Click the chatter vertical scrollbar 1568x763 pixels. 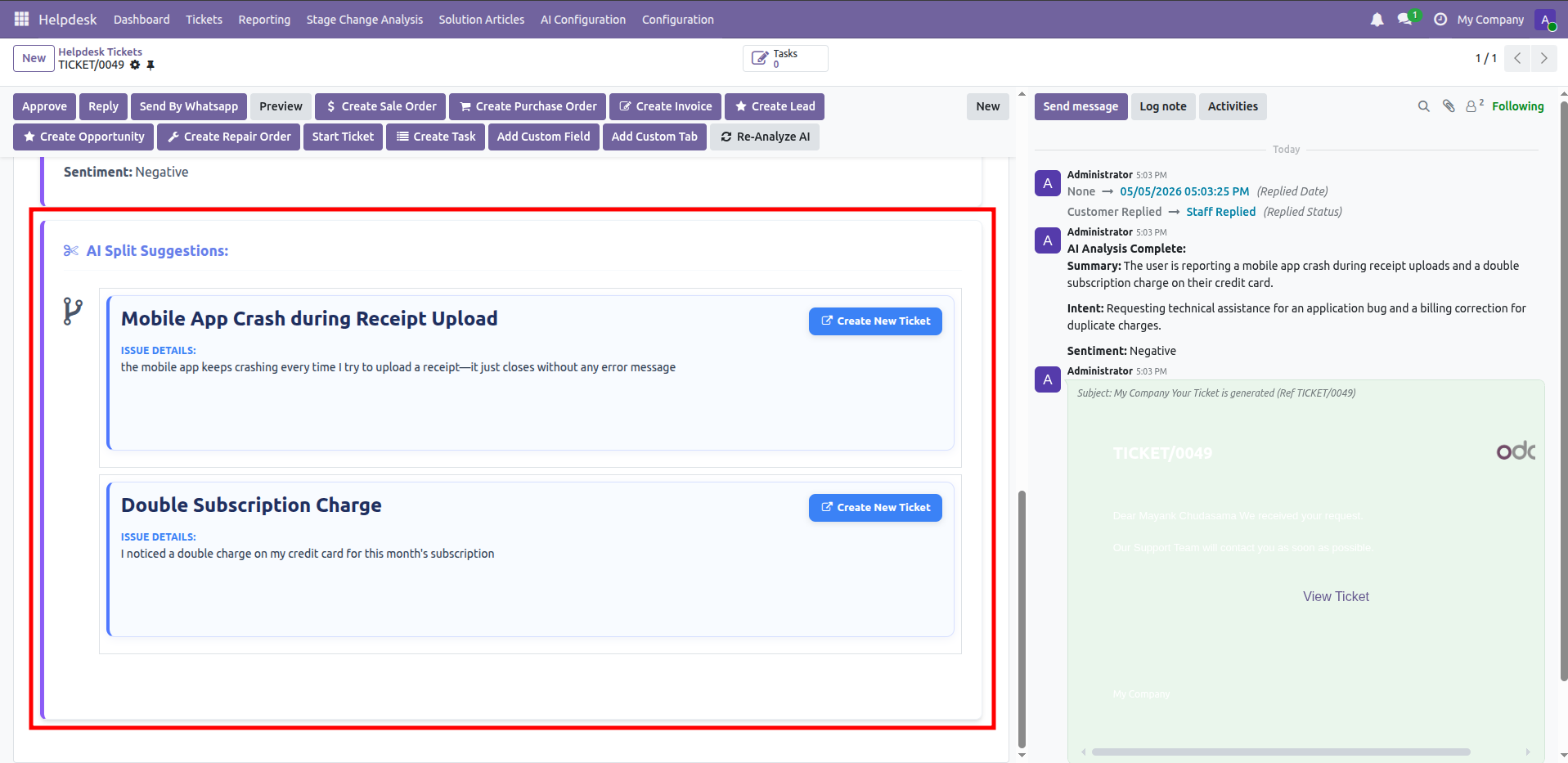pyautogui.click(x=1564, y=391)
